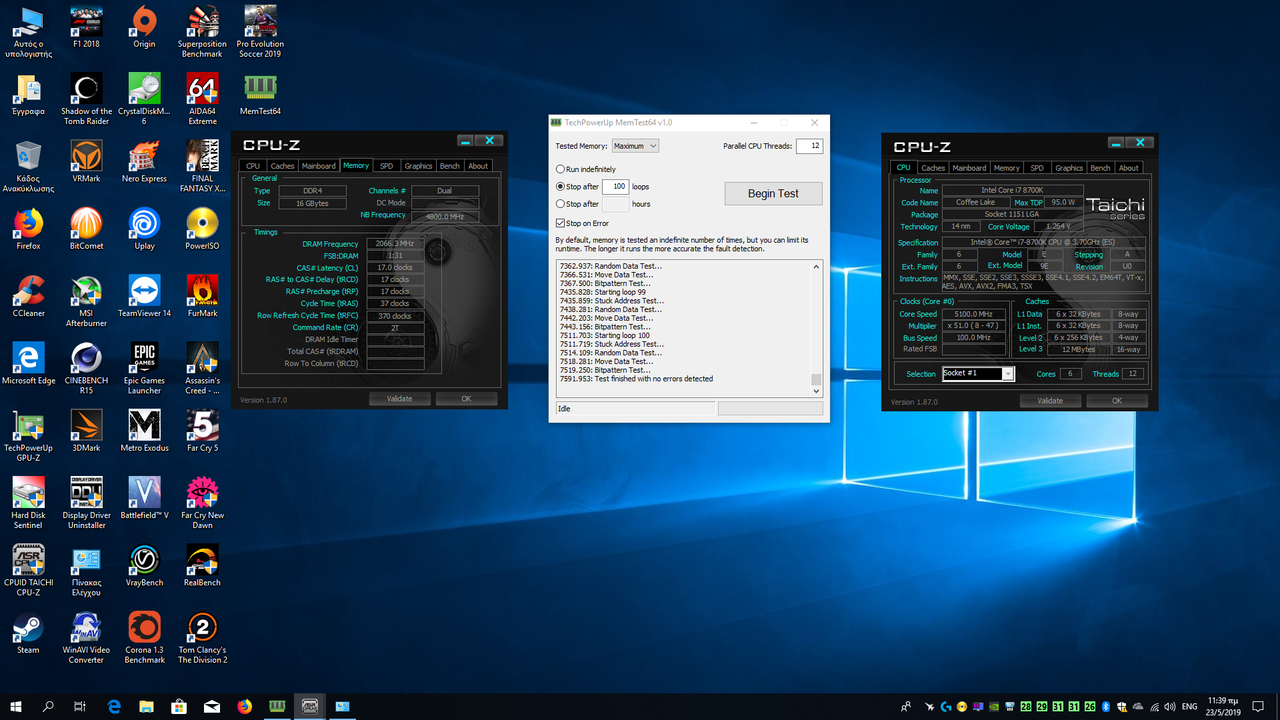The width and height of the screenshot is (1280, 720).
Task: Click Validate in processor CPU-Z window
Action: tap(1050, 400)
